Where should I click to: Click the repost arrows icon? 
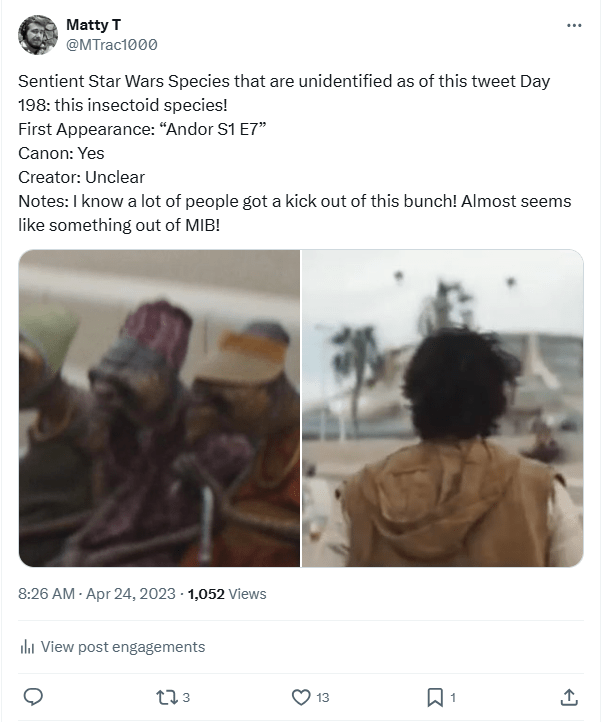pyautogui.click(x=166, y=697)
